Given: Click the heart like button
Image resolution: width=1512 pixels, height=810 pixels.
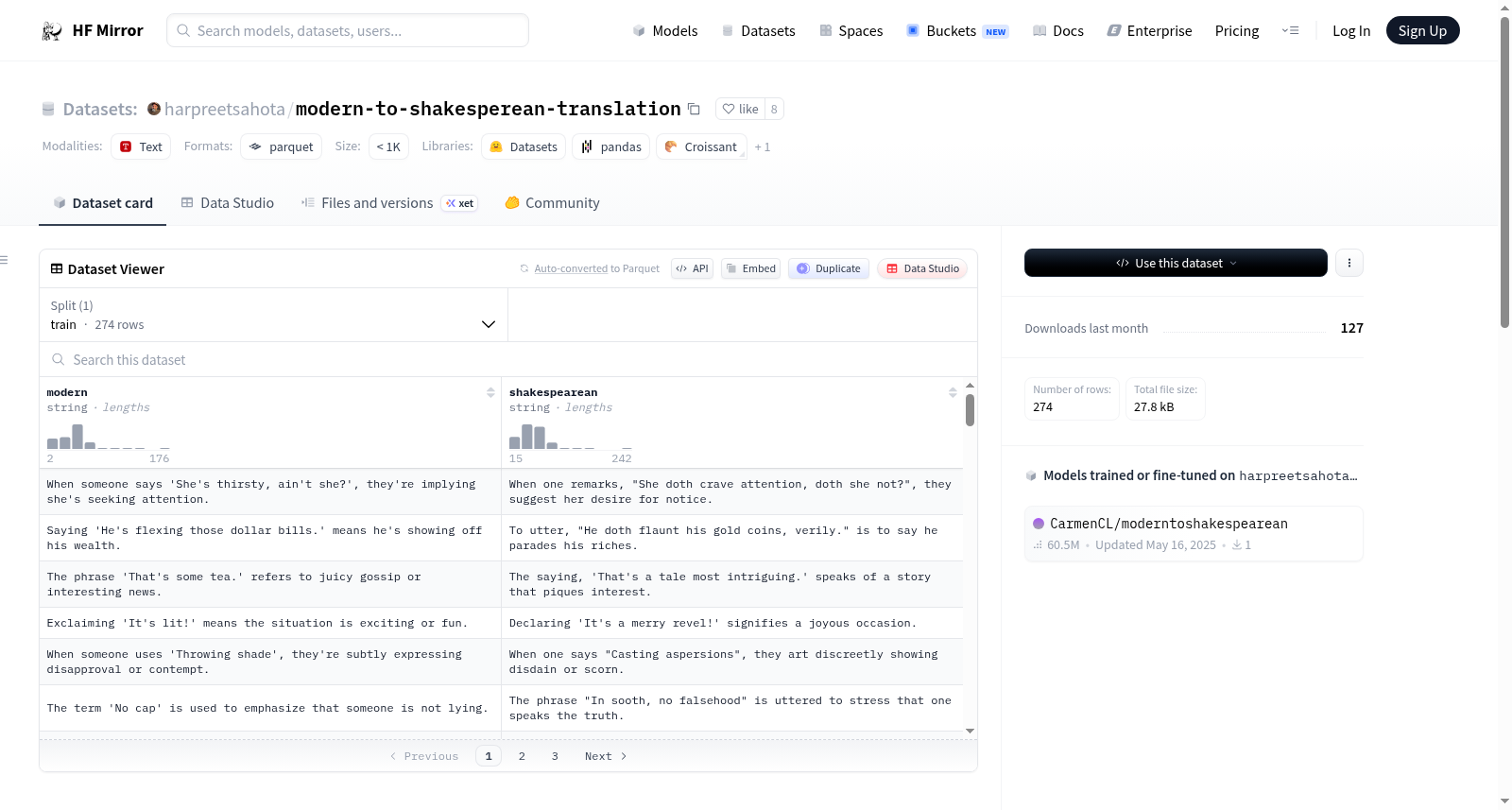Looking at the screenshot, I should coord(740,109).
